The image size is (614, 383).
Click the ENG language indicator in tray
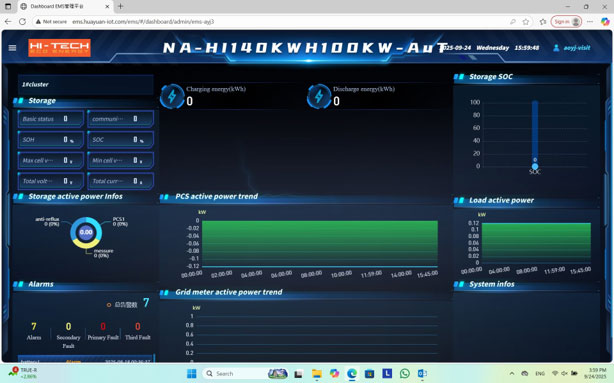coord(540,374)
